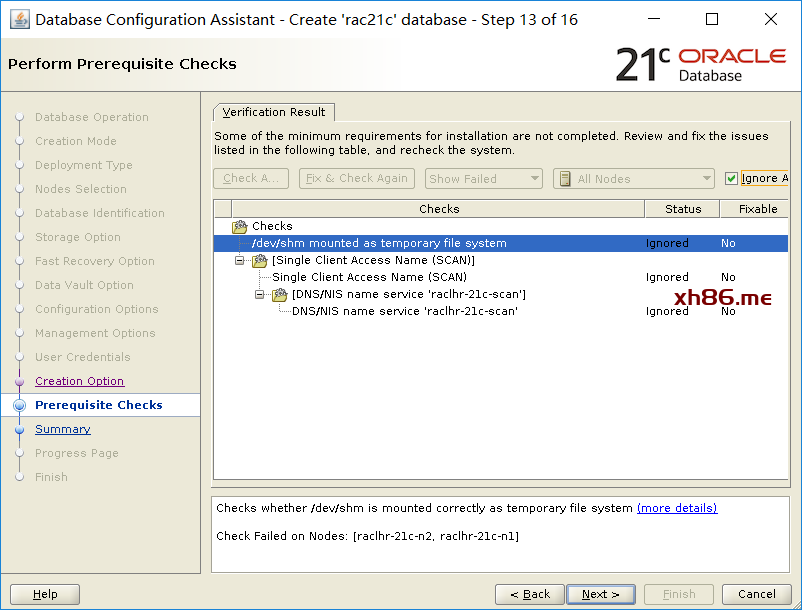Image resolution: width=802 pixels, height=610 pixels.
Task: Click the Java icon in title bar
Action: pos(19,19)
